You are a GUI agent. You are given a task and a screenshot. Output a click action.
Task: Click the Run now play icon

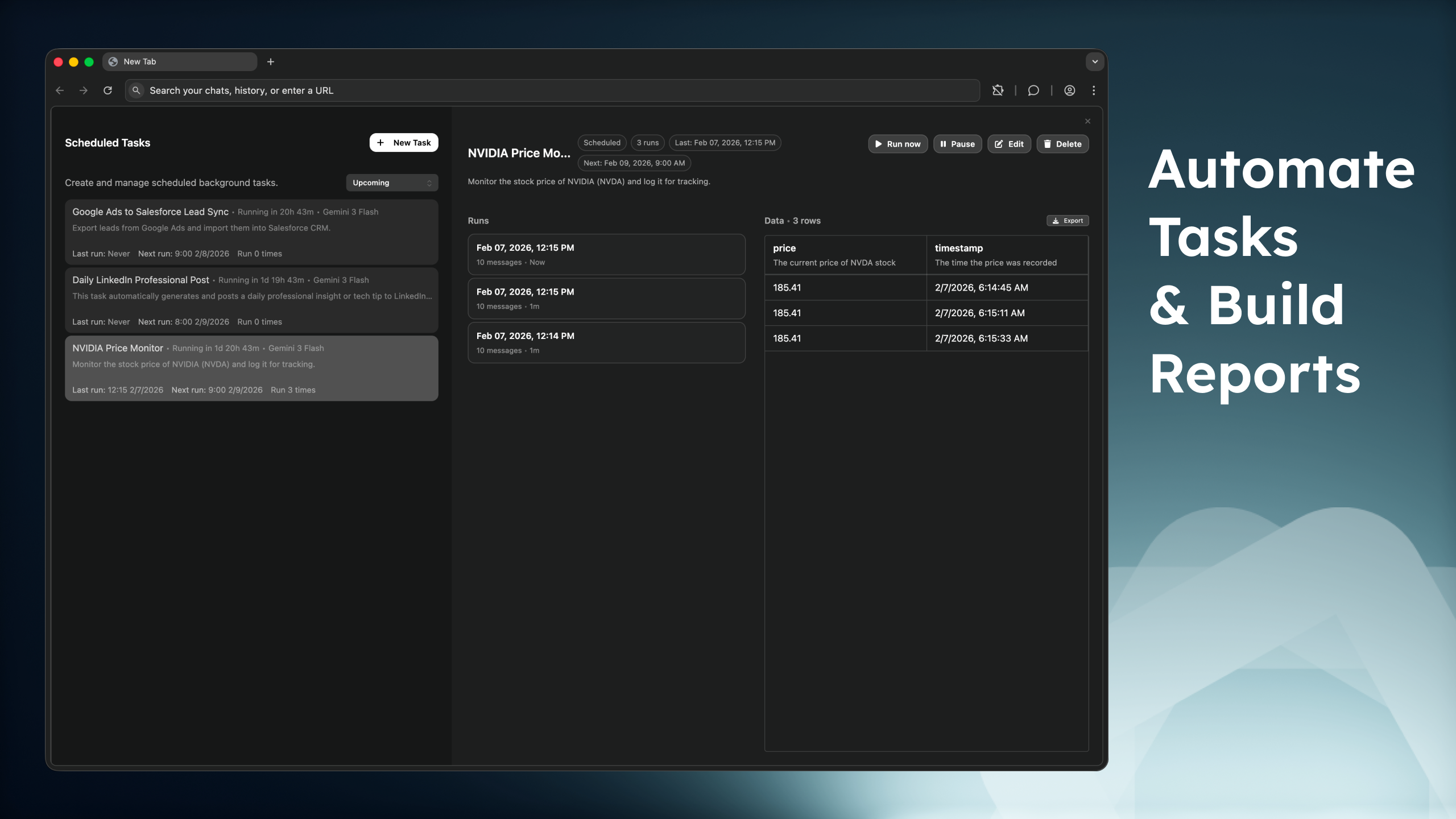[x=879, y=144]
